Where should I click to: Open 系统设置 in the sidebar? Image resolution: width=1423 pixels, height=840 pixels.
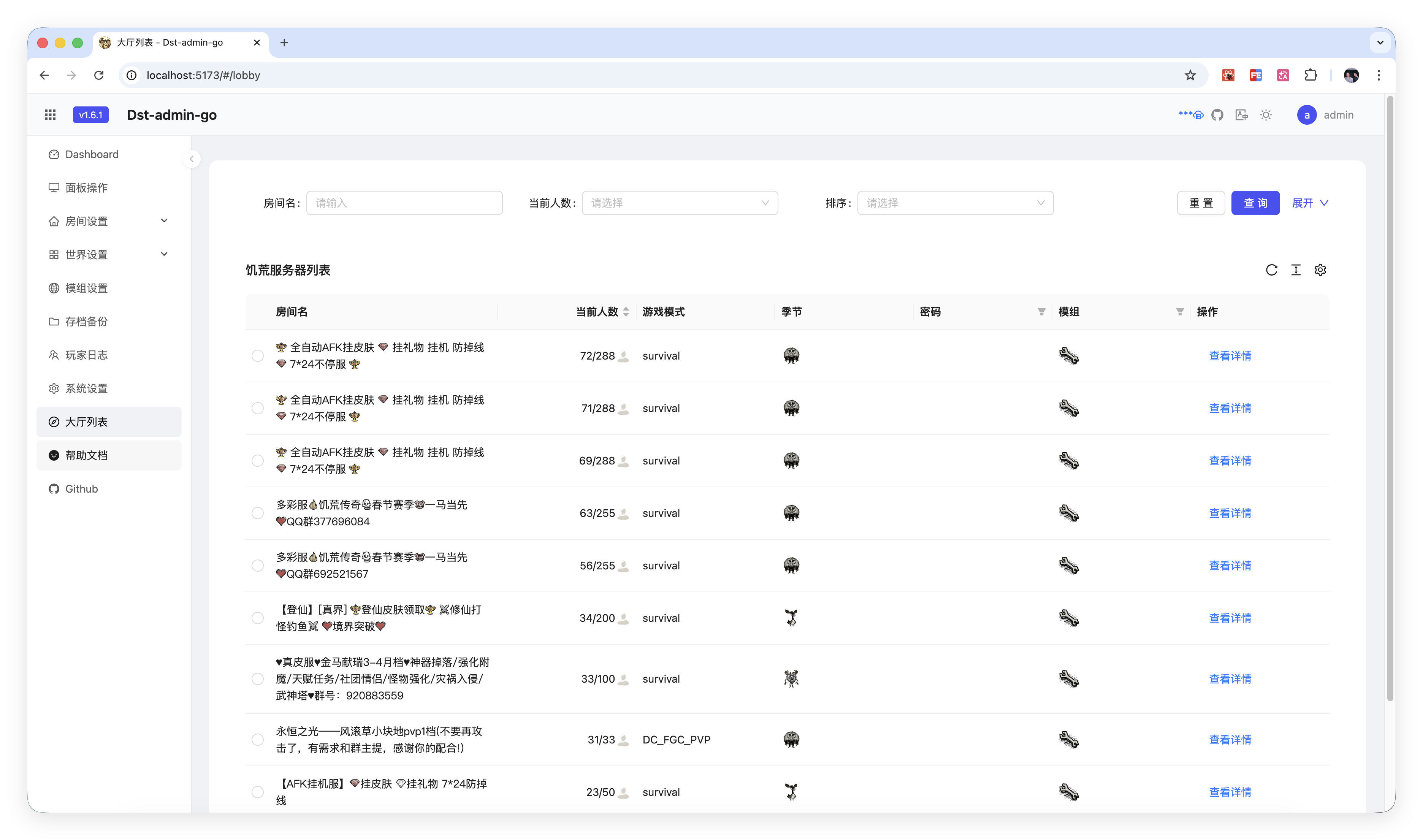(109, 388)
